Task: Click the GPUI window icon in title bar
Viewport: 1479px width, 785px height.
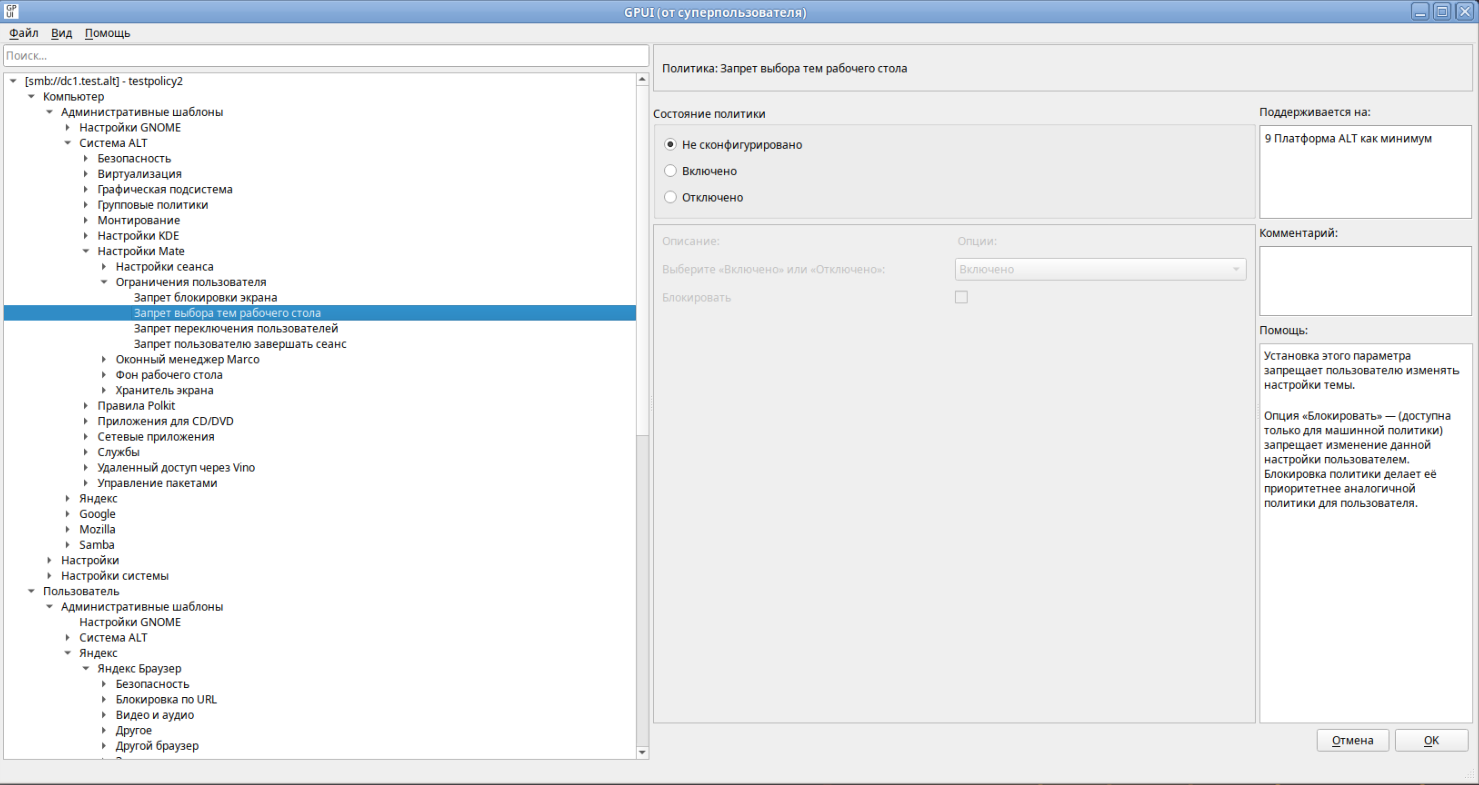Action: pyautogui.click(x=11, y=12)
